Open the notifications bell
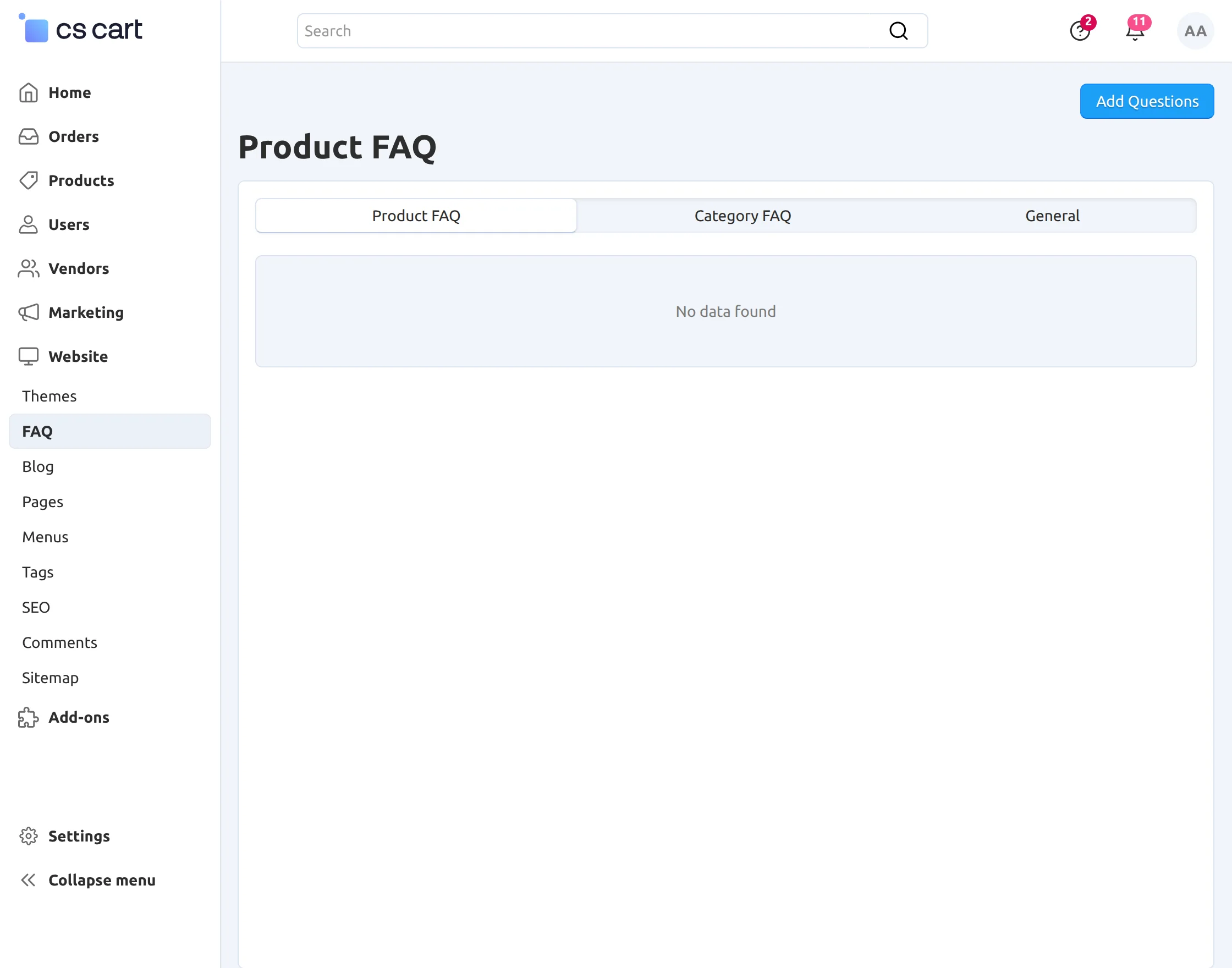Screen dimensions: 1232x968 (1135, 30)
